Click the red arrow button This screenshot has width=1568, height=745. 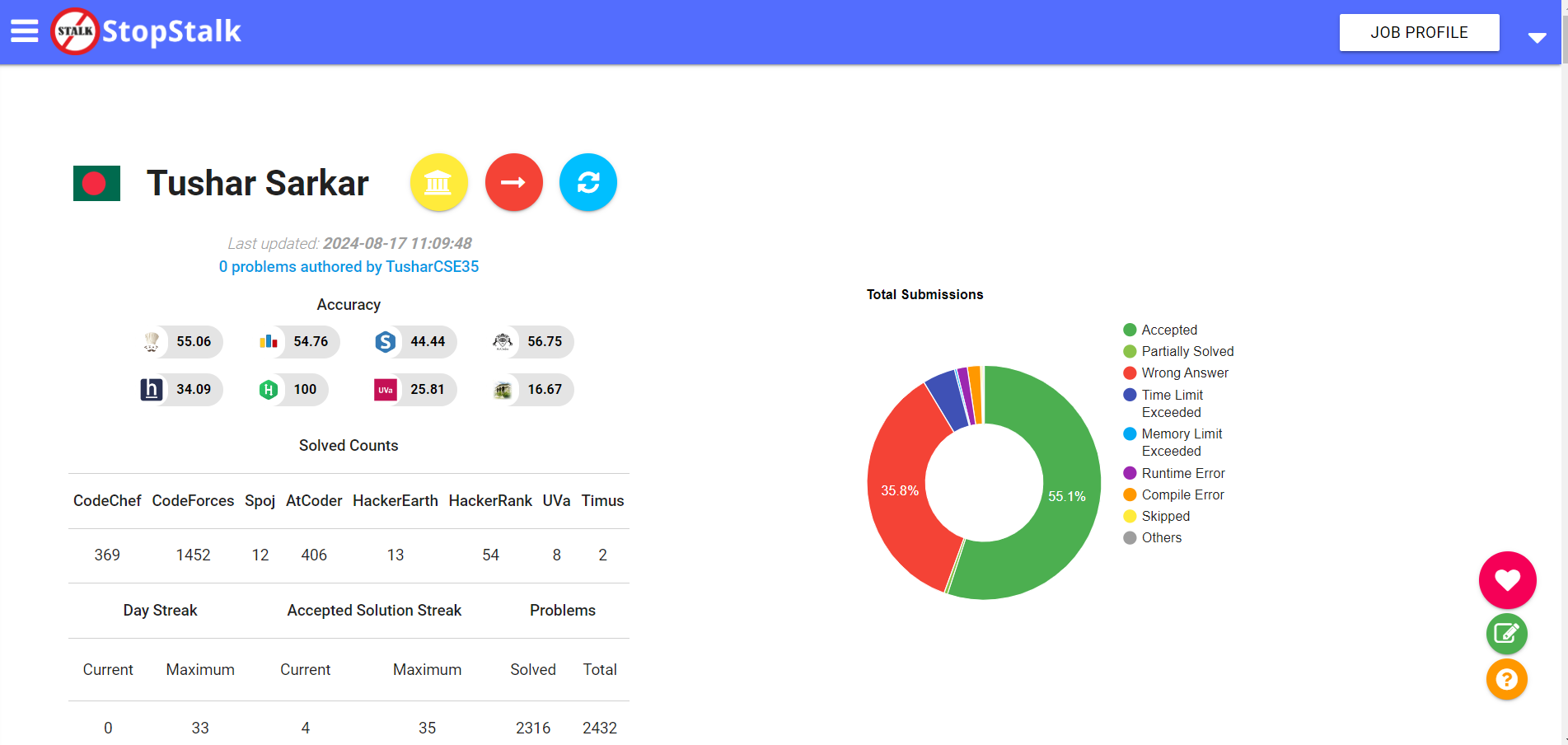click(513, 182)
